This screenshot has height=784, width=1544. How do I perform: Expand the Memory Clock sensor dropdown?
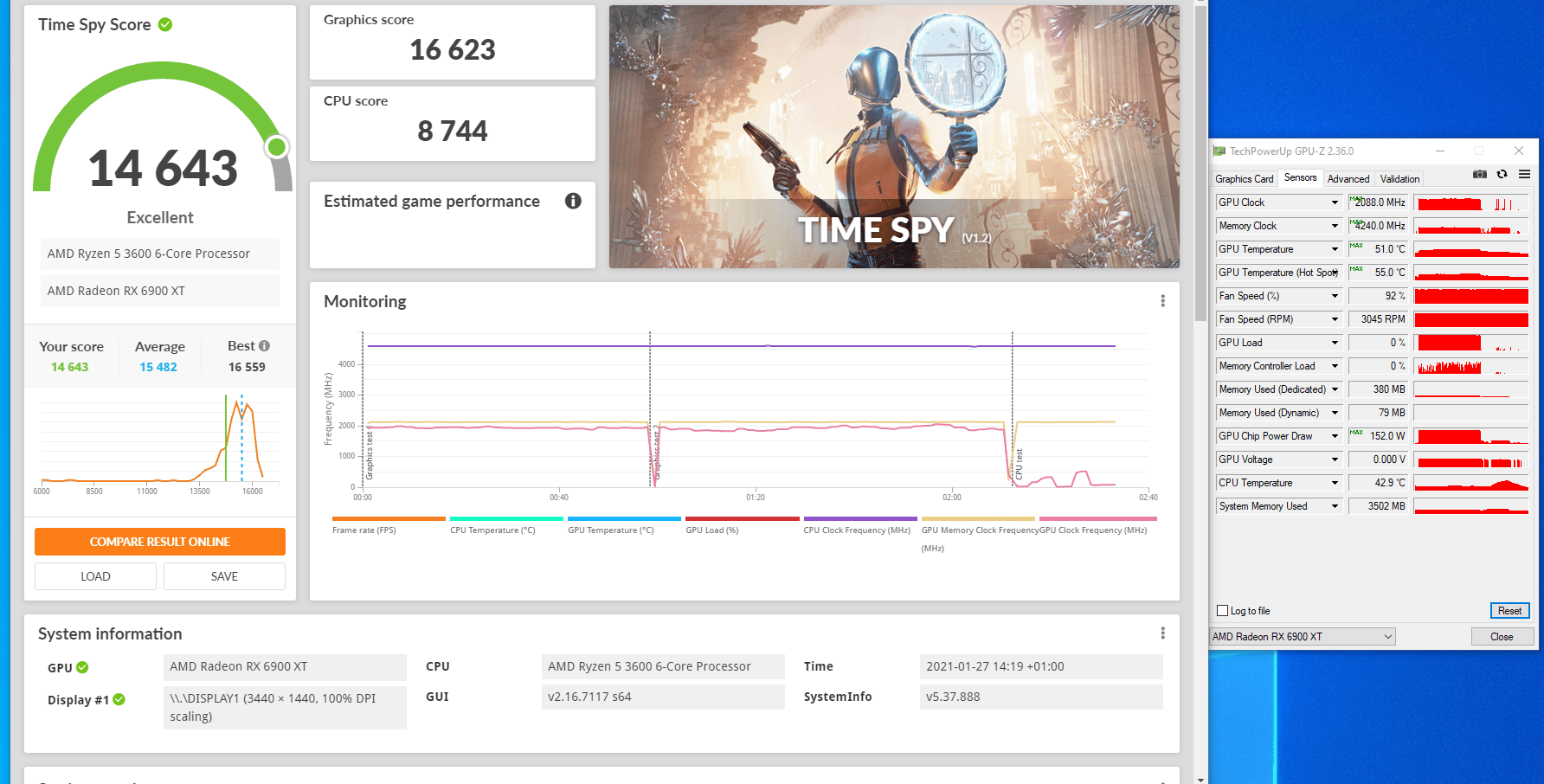pos(1335,226)
